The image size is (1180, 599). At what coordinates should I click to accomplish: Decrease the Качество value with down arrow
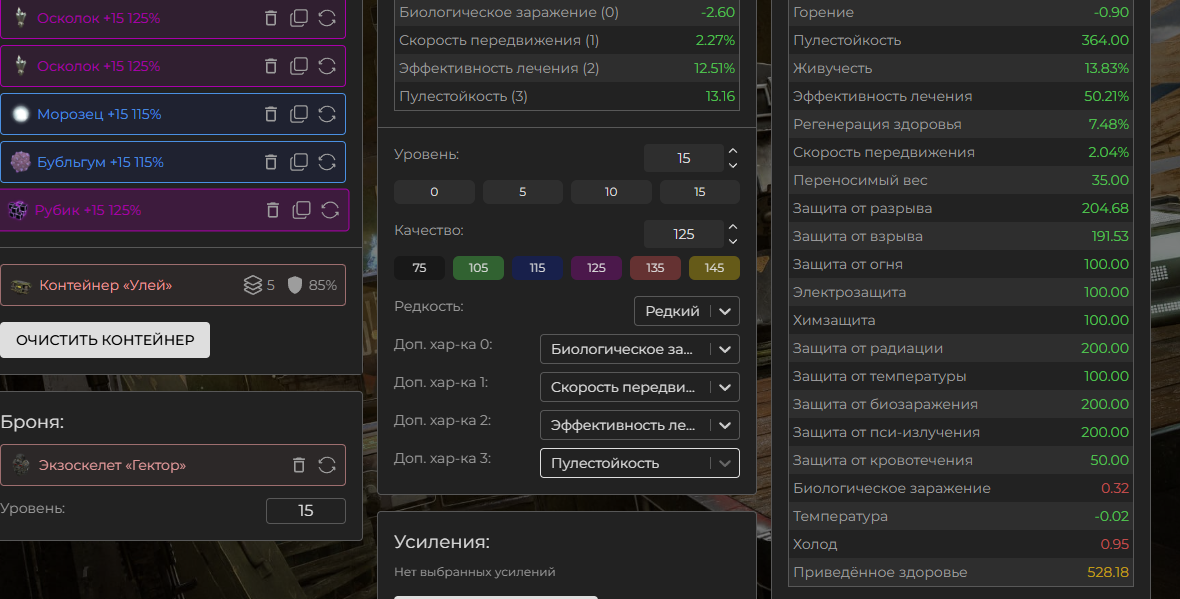[733, 242]
